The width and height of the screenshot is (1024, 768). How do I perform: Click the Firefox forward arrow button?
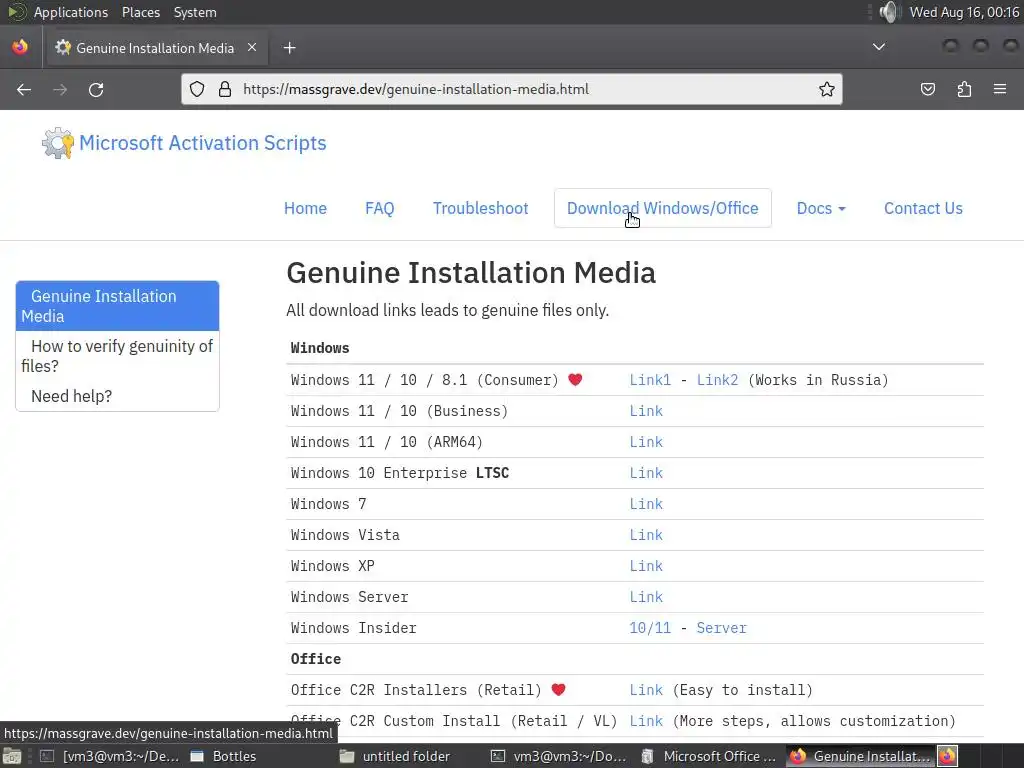[60, 89]
